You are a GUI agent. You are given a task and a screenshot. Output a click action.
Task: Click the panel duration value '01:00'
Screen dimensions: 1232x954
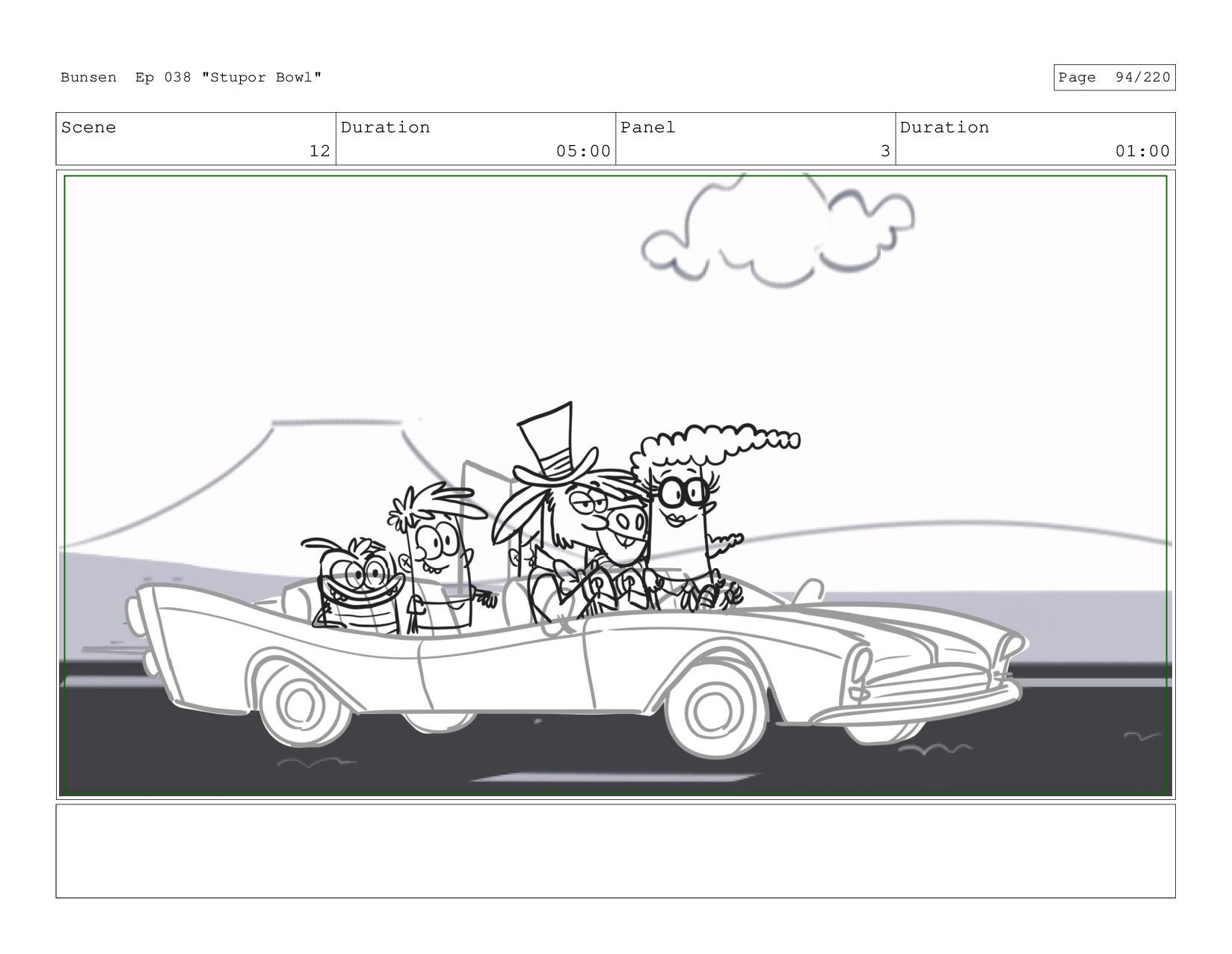(1142, 151)
